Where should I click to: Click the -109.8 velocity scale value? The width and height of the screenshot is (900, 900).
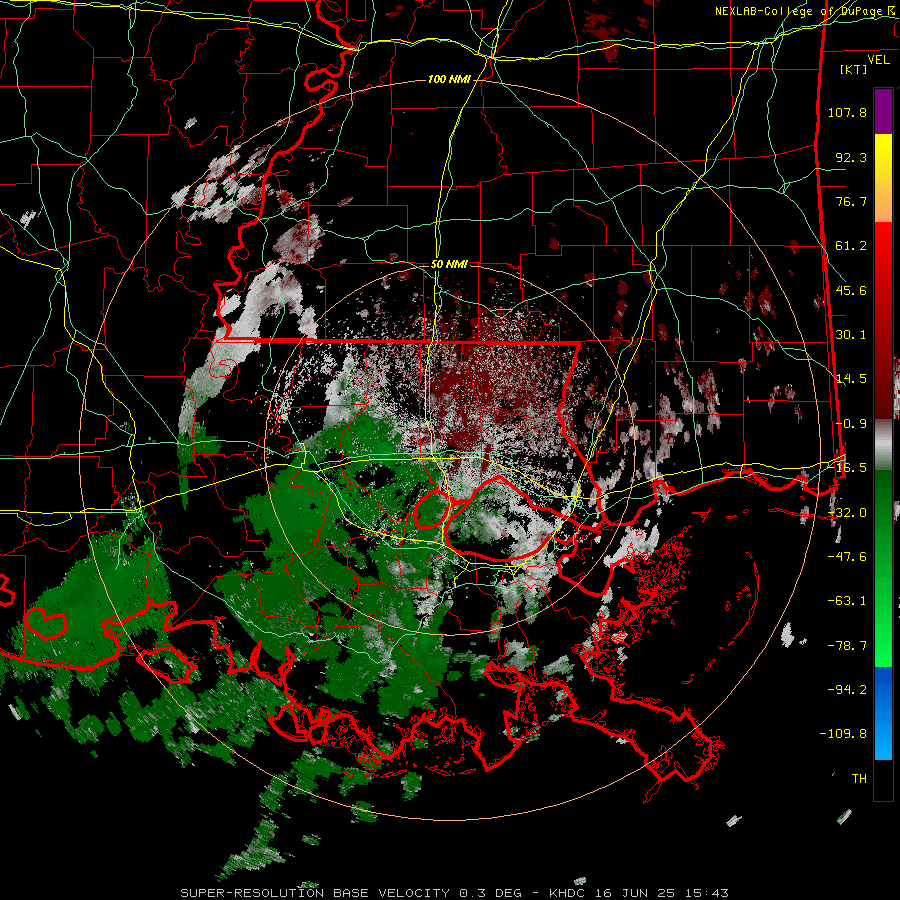point(844,734)
